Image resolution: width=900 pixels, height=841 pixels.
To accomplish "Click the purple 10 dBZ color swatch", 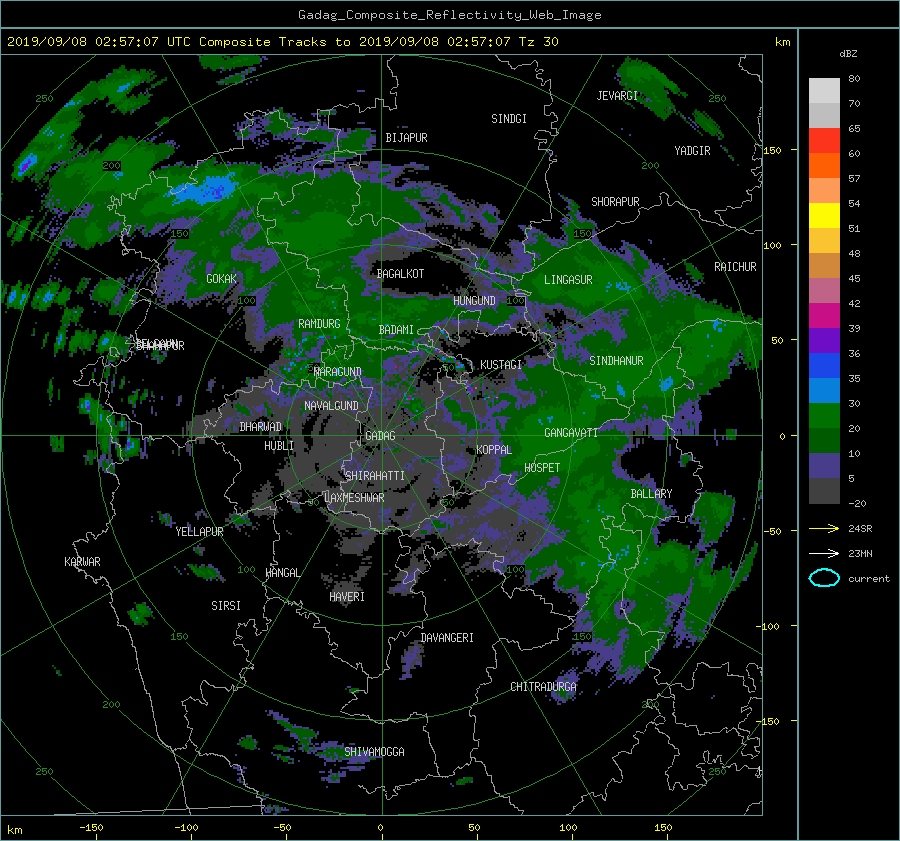I will pos(824,465).
